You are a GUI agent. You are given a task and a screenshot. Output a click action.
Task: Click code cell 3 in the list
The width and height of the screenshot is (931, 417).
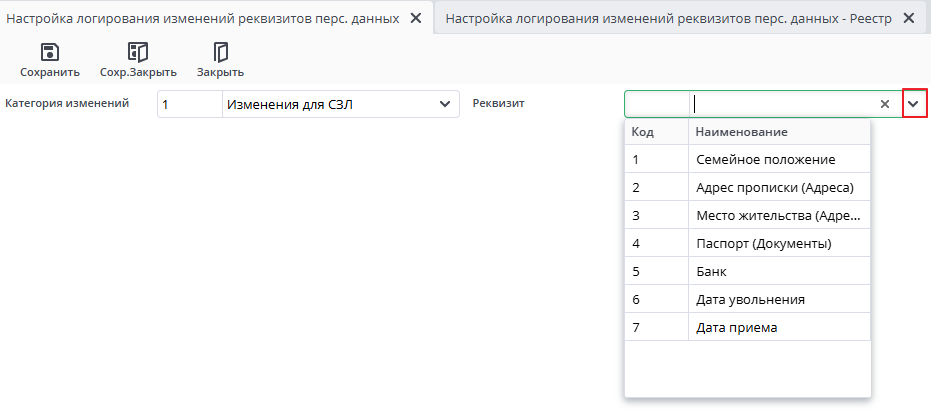click(657, 216)
